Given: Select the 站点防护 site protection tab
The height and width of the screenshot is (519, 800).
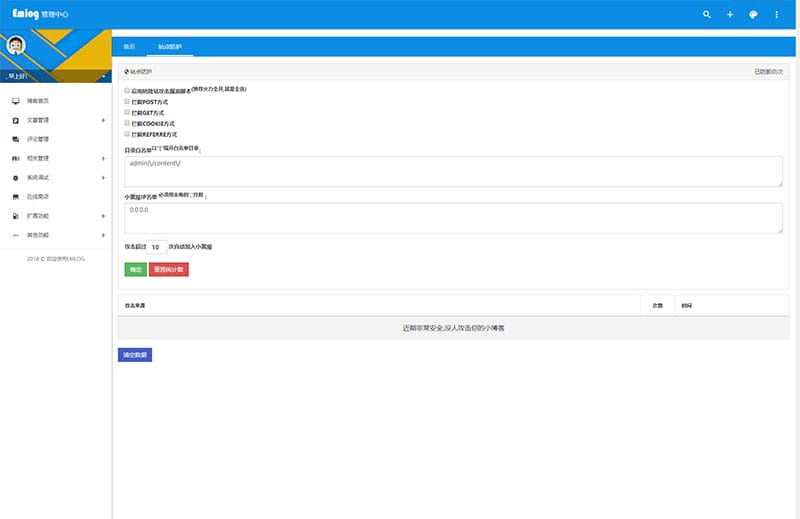Looking at the screenshot, I should [x=170, y=47].
